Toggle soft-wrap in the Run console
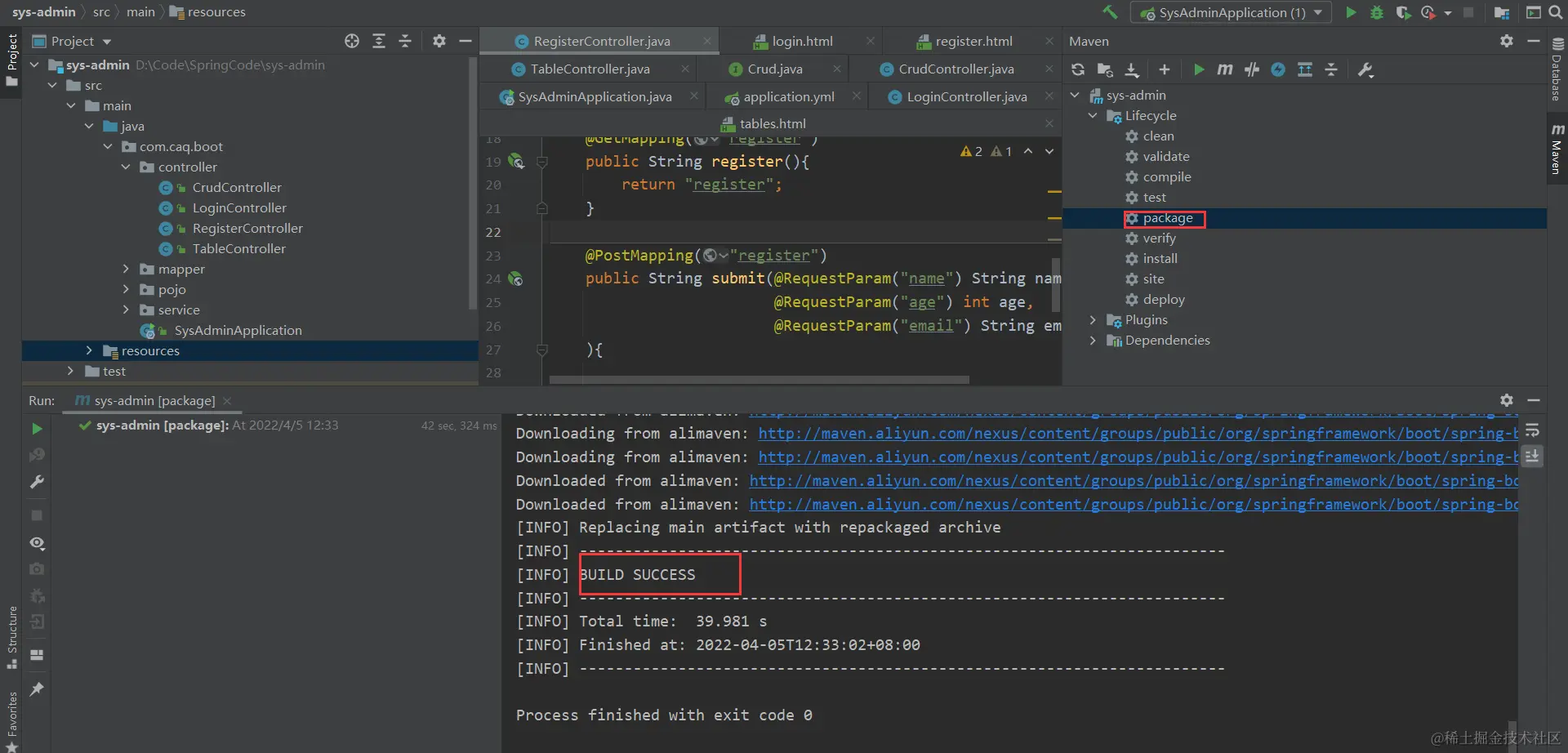The width and height of the screenshot is (1568, 753). [x=1532, y=430]
